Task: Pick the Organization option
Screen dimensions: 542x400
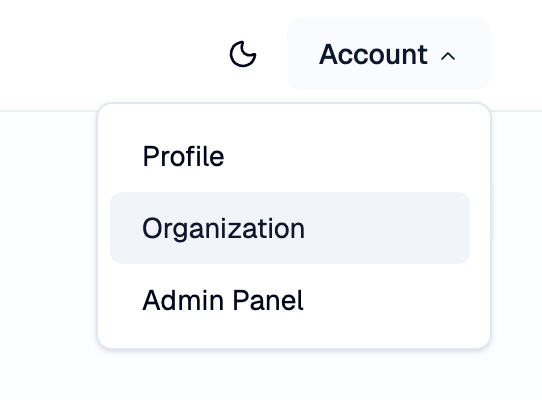Action: point(290,228)
